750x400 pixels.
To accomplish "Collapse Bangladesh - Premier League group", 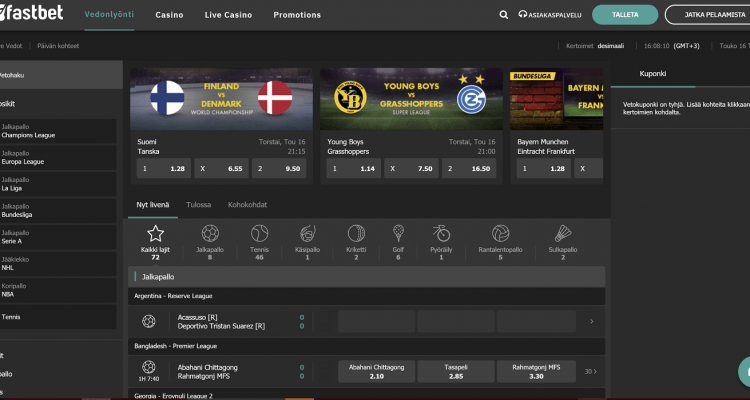I will click(x=366, y=346).
